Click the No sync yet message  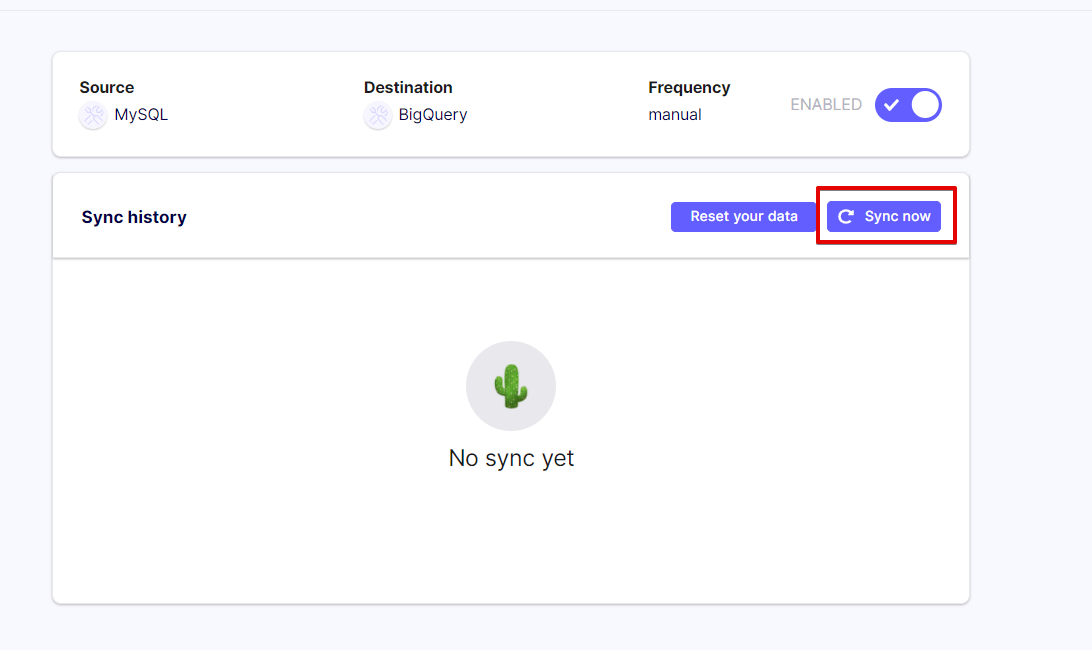(x=511, y=459)
